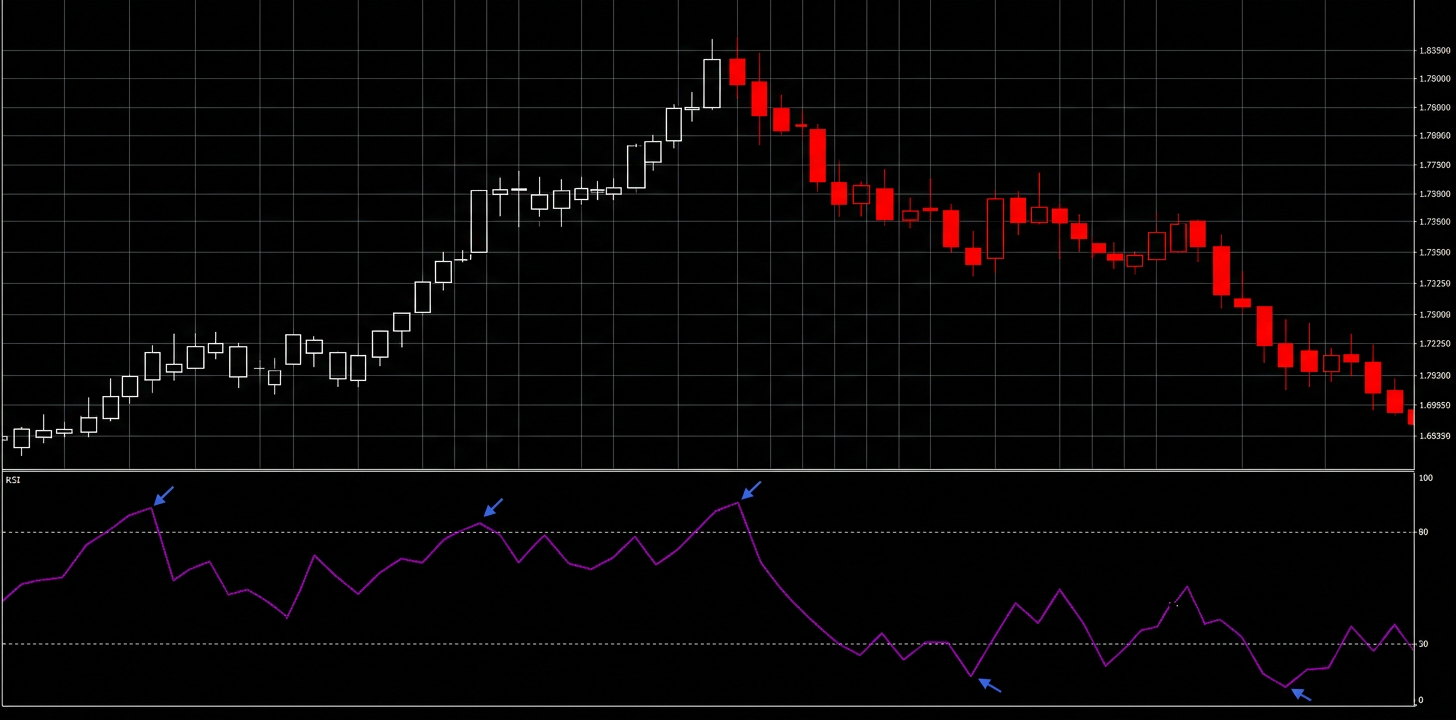Select the tallest white candlestick at the price peak
This screenshot has width=1456, height=720.
(712, 83)
